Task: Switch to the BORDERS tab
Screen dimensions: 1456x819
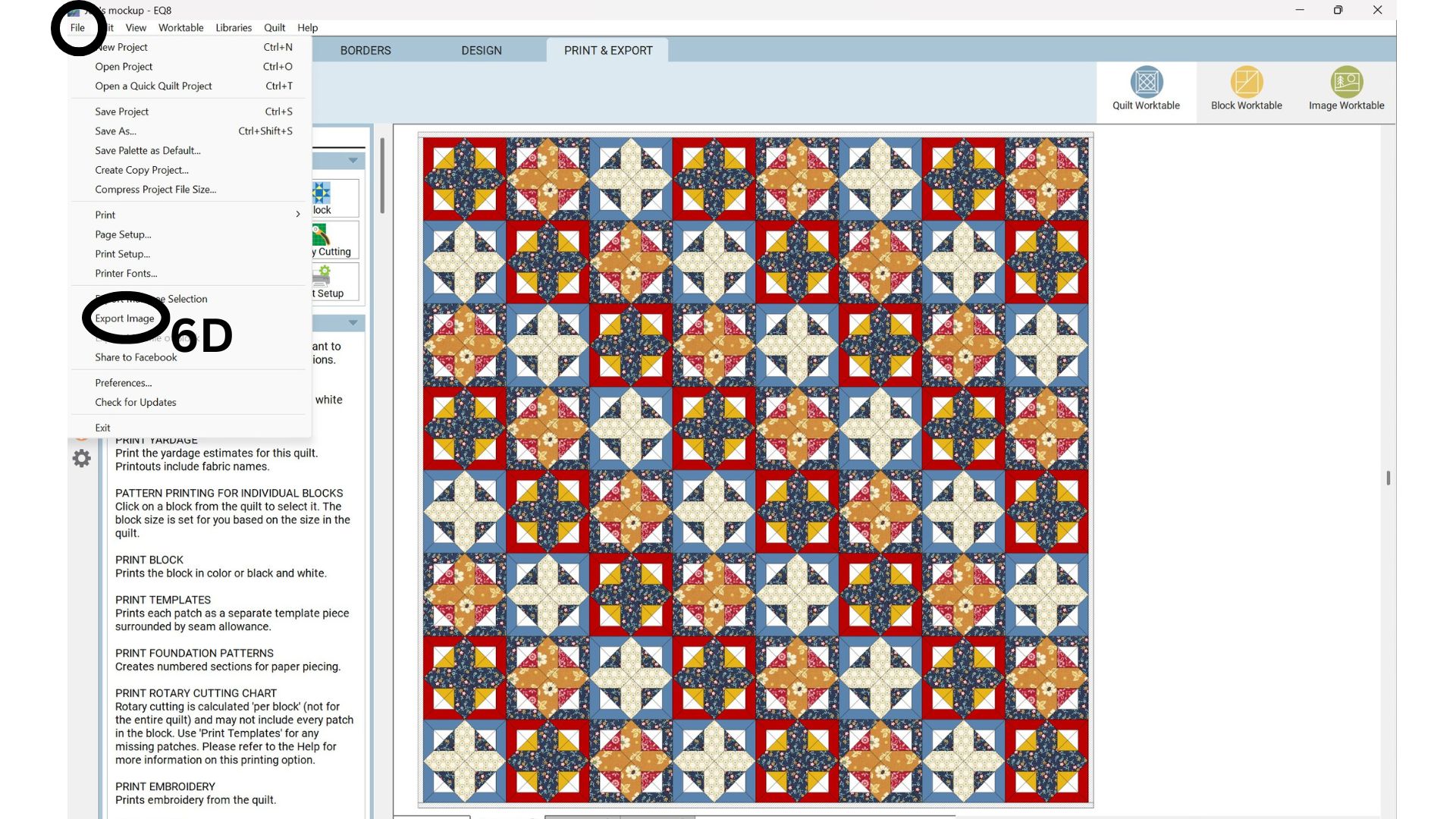Action: pos(366,50)
